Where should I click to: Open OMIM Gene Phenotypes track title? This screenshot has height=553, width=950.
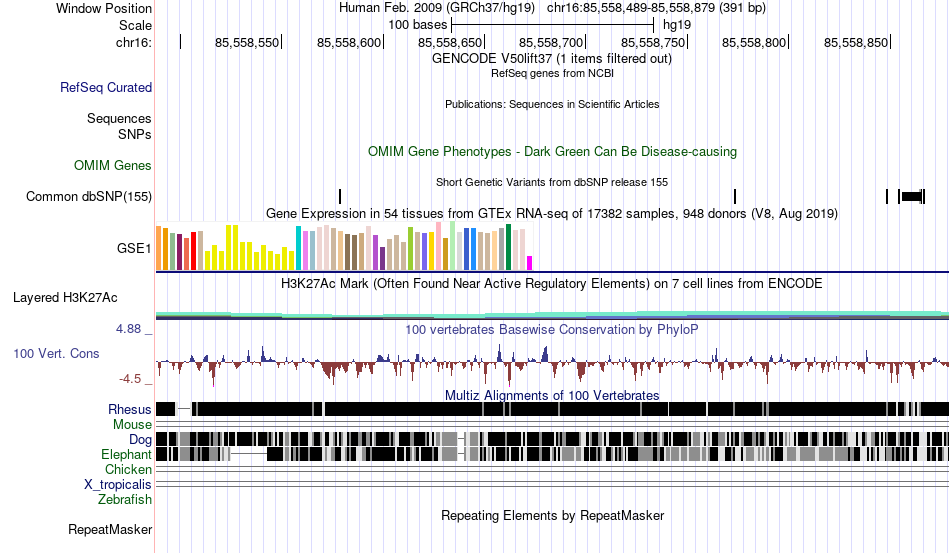pyautogui.click(x=552, y=151)
